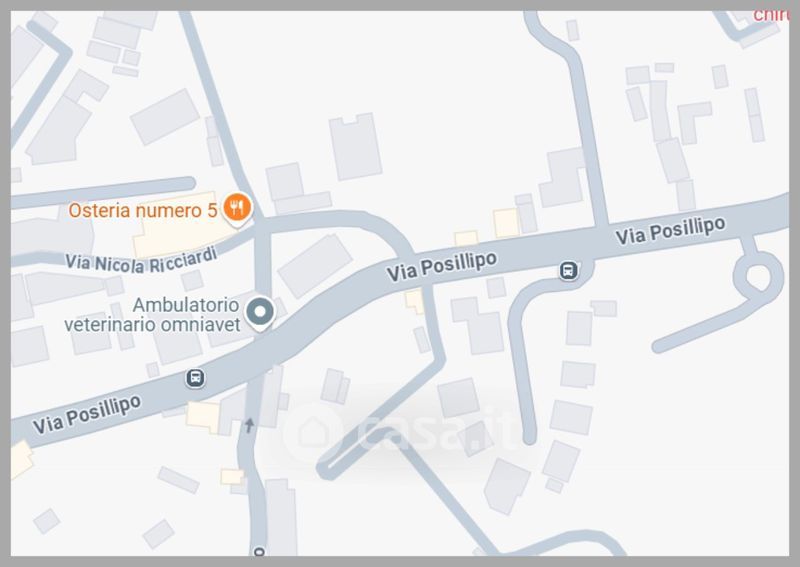This screenshot has height=567, width=800.
Task: Click the one-way arrow on the south road
Action: (x=249, y=425)
